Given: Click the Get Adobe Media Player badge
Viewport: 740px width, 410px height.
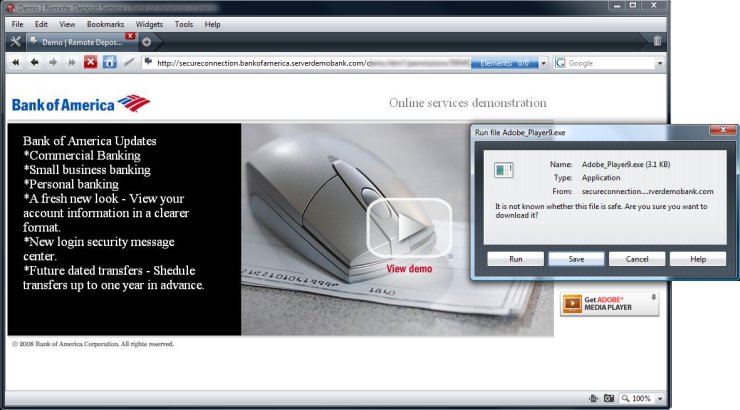Looking at the screenshot, I should click(x=609, y=304).
